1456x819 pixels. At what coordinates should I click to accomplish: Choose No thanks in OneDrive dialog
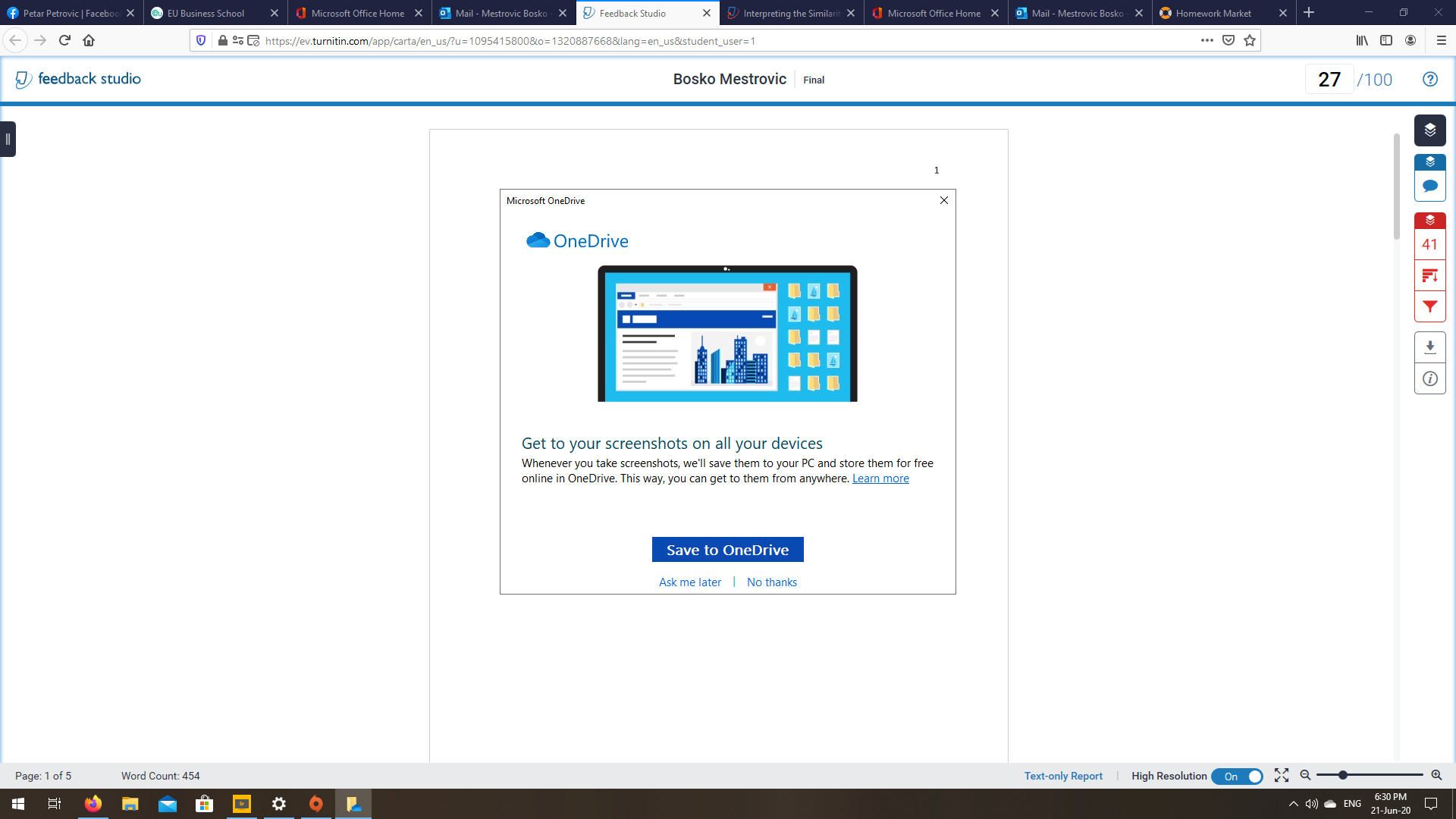(772, 582)
